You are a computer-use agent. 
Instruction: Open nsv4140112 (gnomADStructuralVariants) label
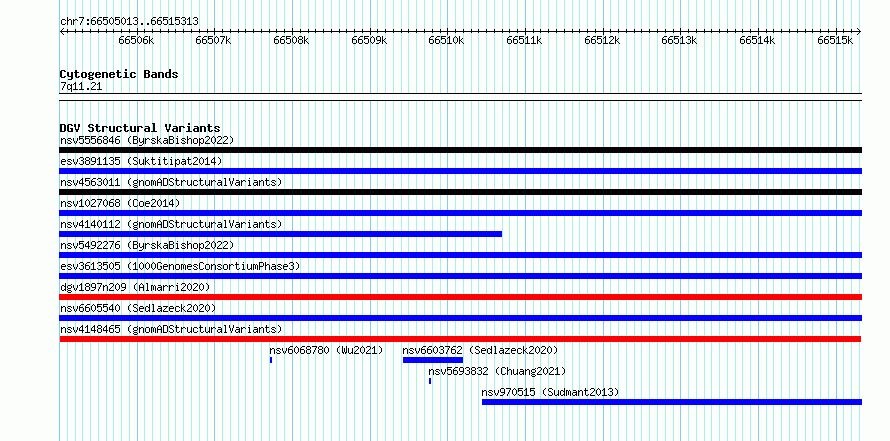pyautogui.click(x=171, y=224)
